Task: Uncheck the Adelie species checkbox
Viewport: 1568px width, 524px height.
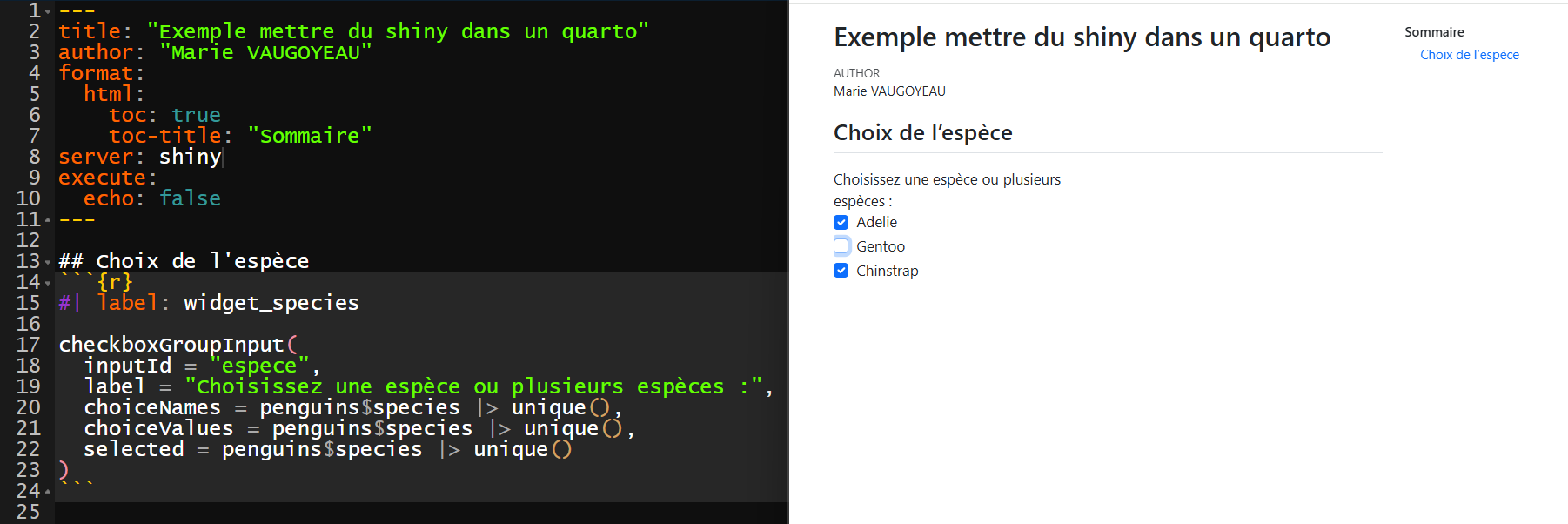Action: [x=841, y=222]
